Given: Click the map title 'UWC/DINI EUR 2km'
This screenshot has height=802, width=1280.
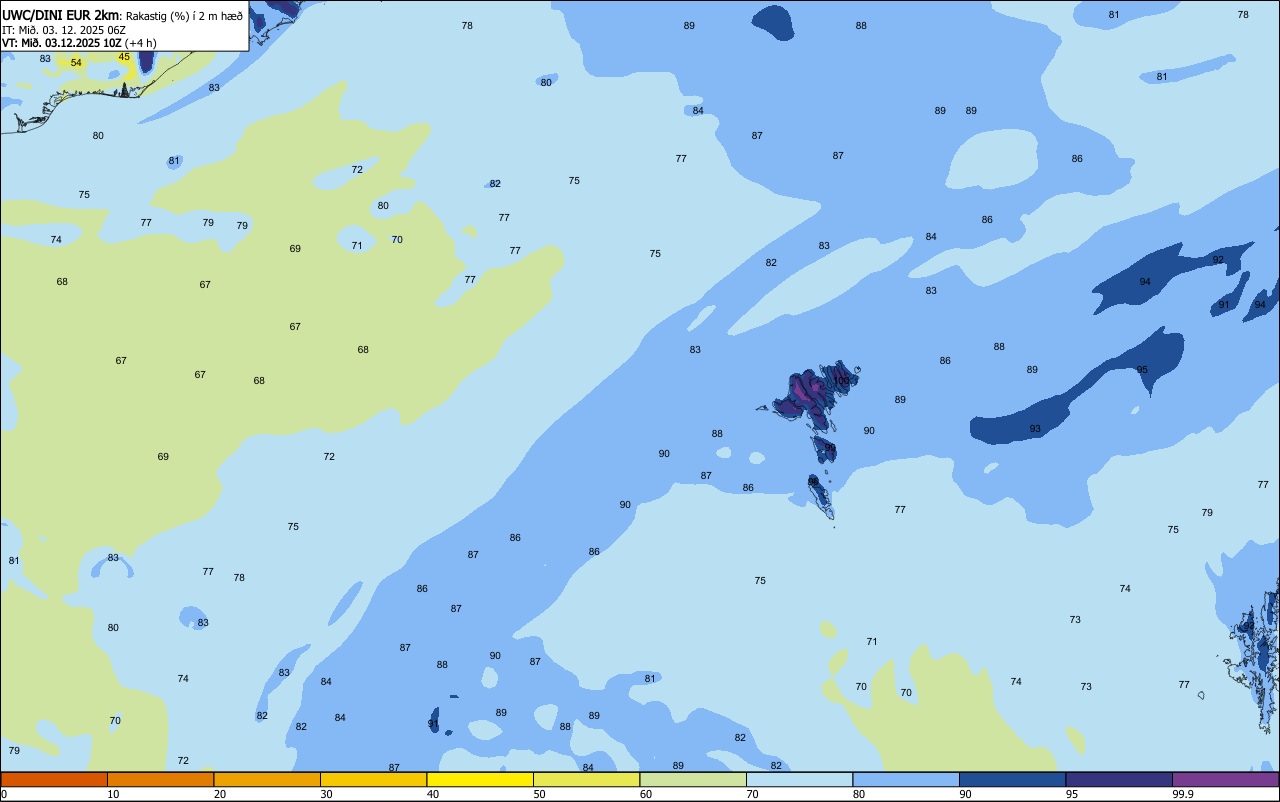Looking at the screenshot, I should (61, 14).
